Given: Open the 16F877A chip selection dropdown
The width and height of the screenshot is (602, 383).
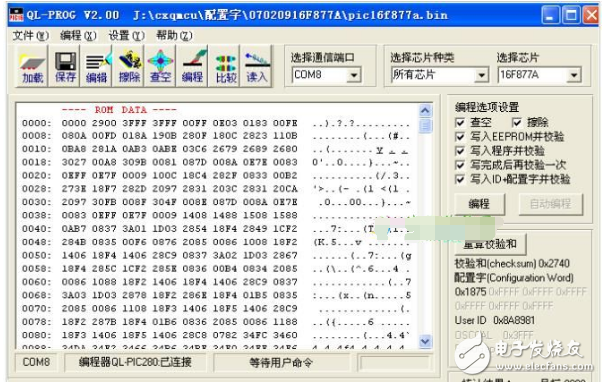Looking at the screenshot, I should pos(574,75).
